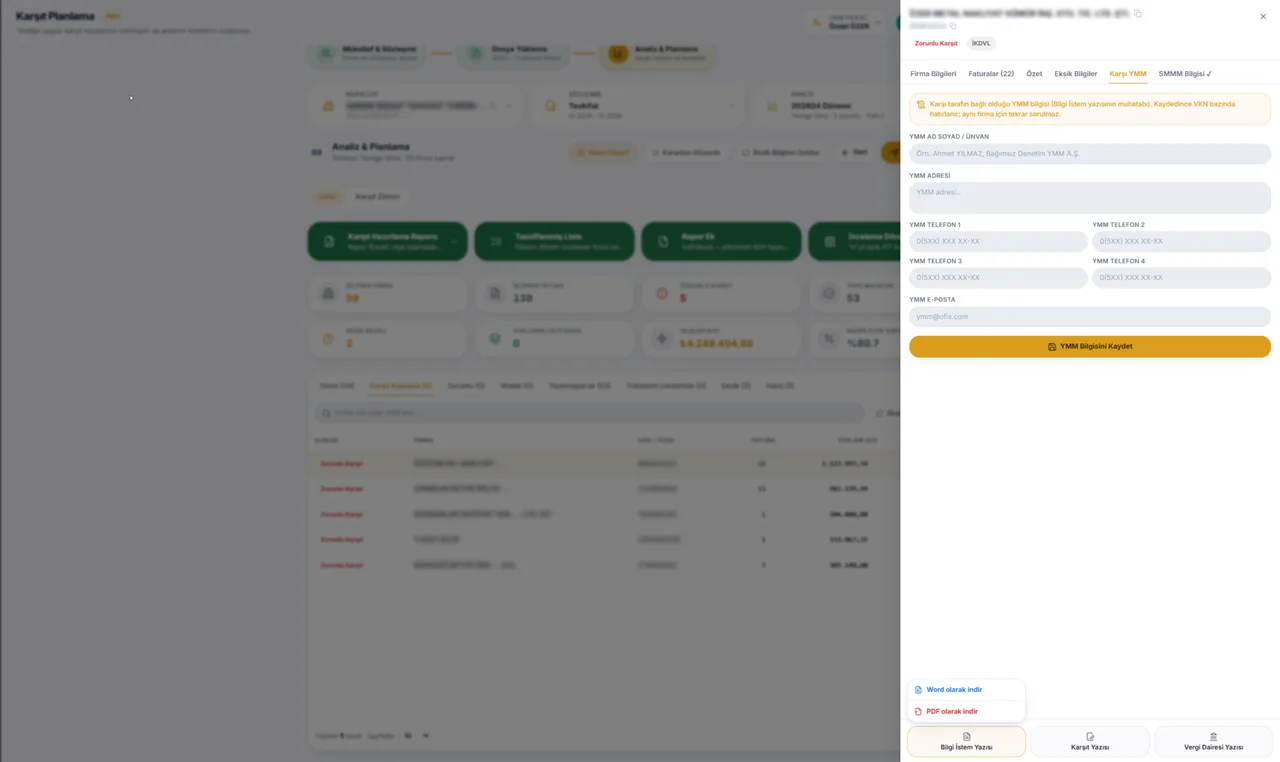
Task: Focus the YMM E-Posta field
Action: pyautogui.click(x=1090, y=316)
